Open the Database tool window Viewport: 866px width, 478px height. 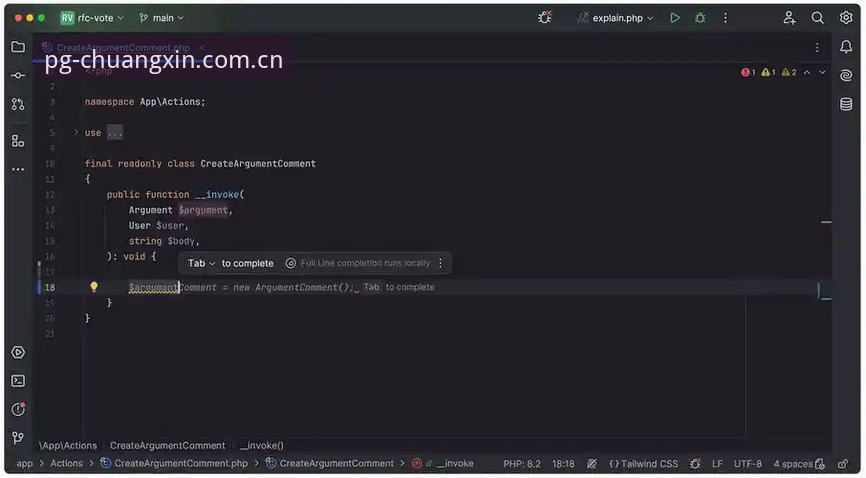[846, 103]
